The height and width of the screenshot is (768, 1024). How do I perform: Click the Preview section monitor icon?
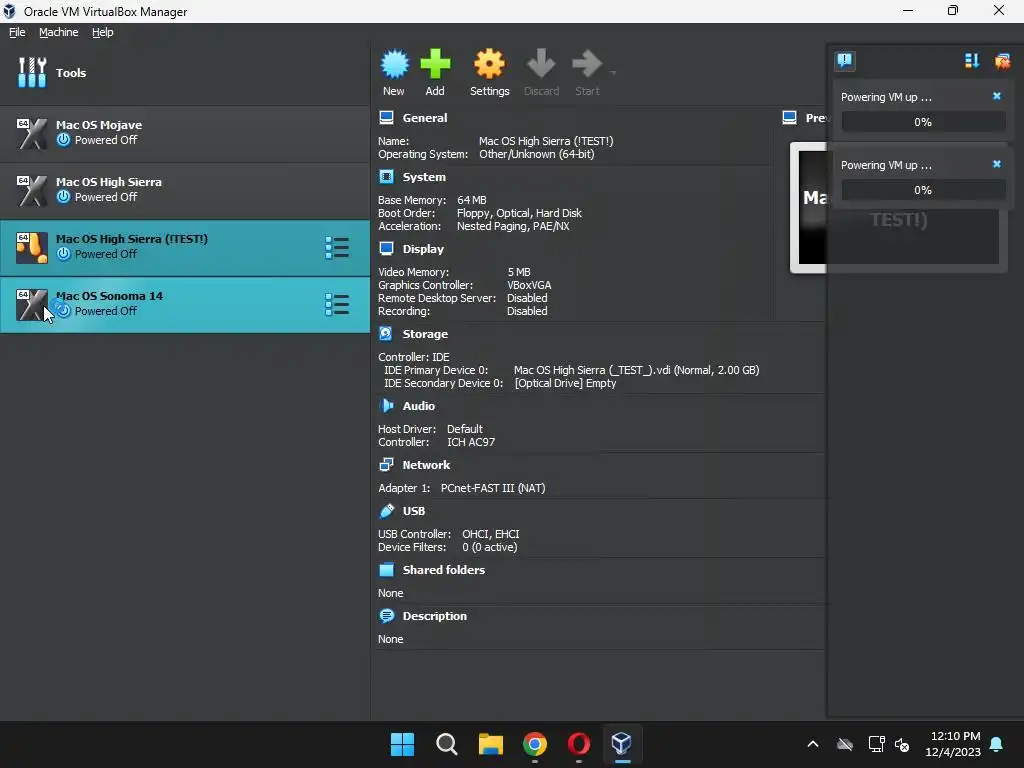coord(790,118)
